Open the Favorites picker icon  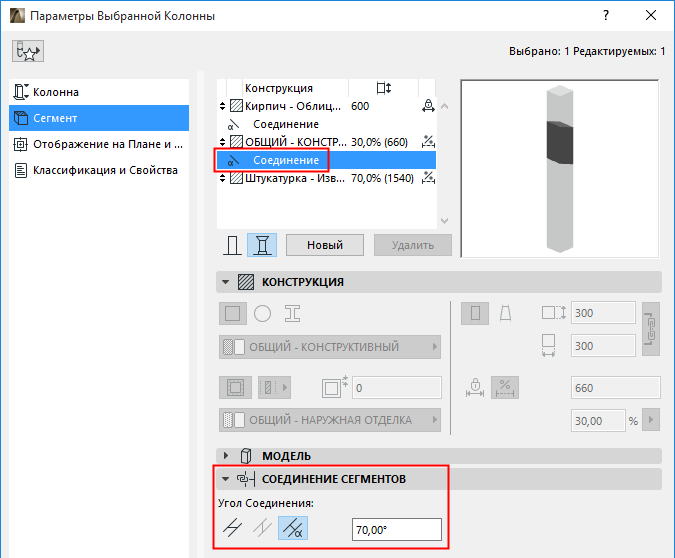pos(28,51)
